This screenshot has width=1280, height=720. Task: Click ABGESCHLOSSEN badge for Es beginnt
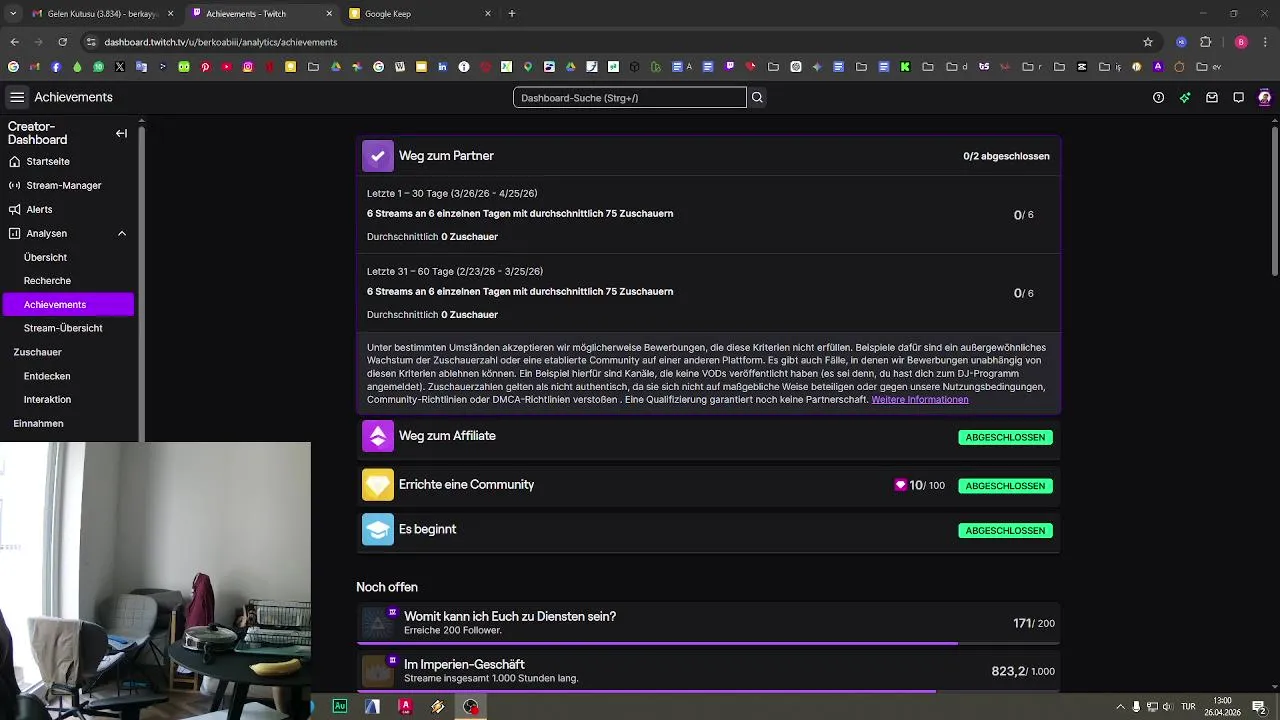1005,531
